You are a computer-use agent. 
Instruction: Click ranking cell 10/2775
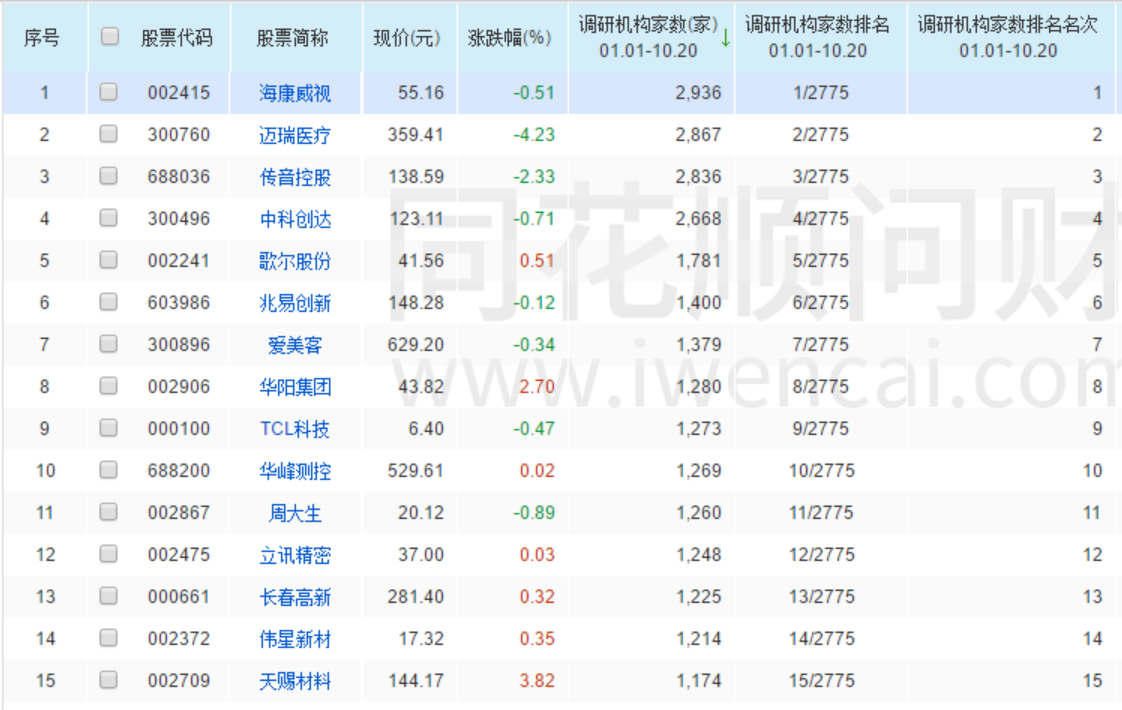click(821, 471)
